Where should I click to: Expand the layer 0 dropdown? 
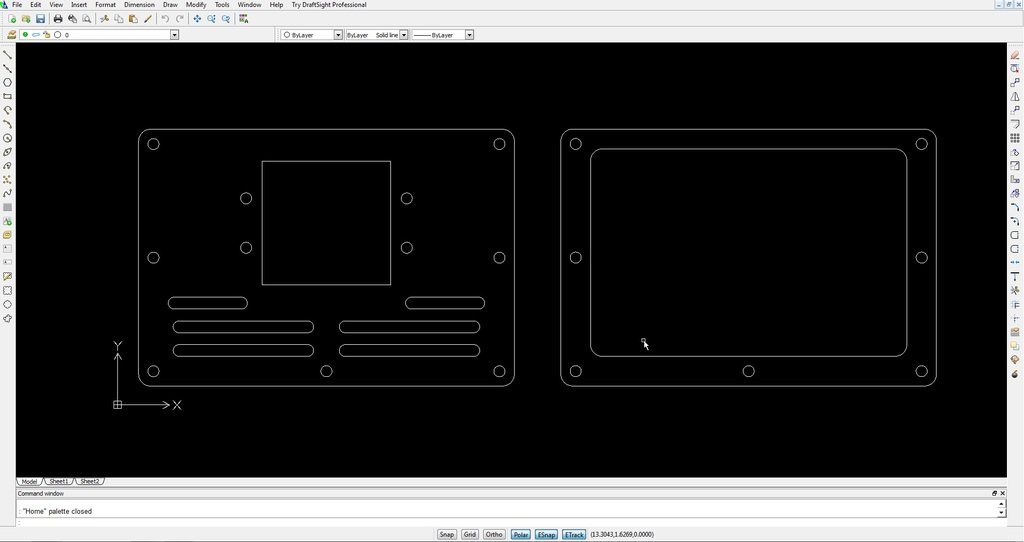(174, 35)
